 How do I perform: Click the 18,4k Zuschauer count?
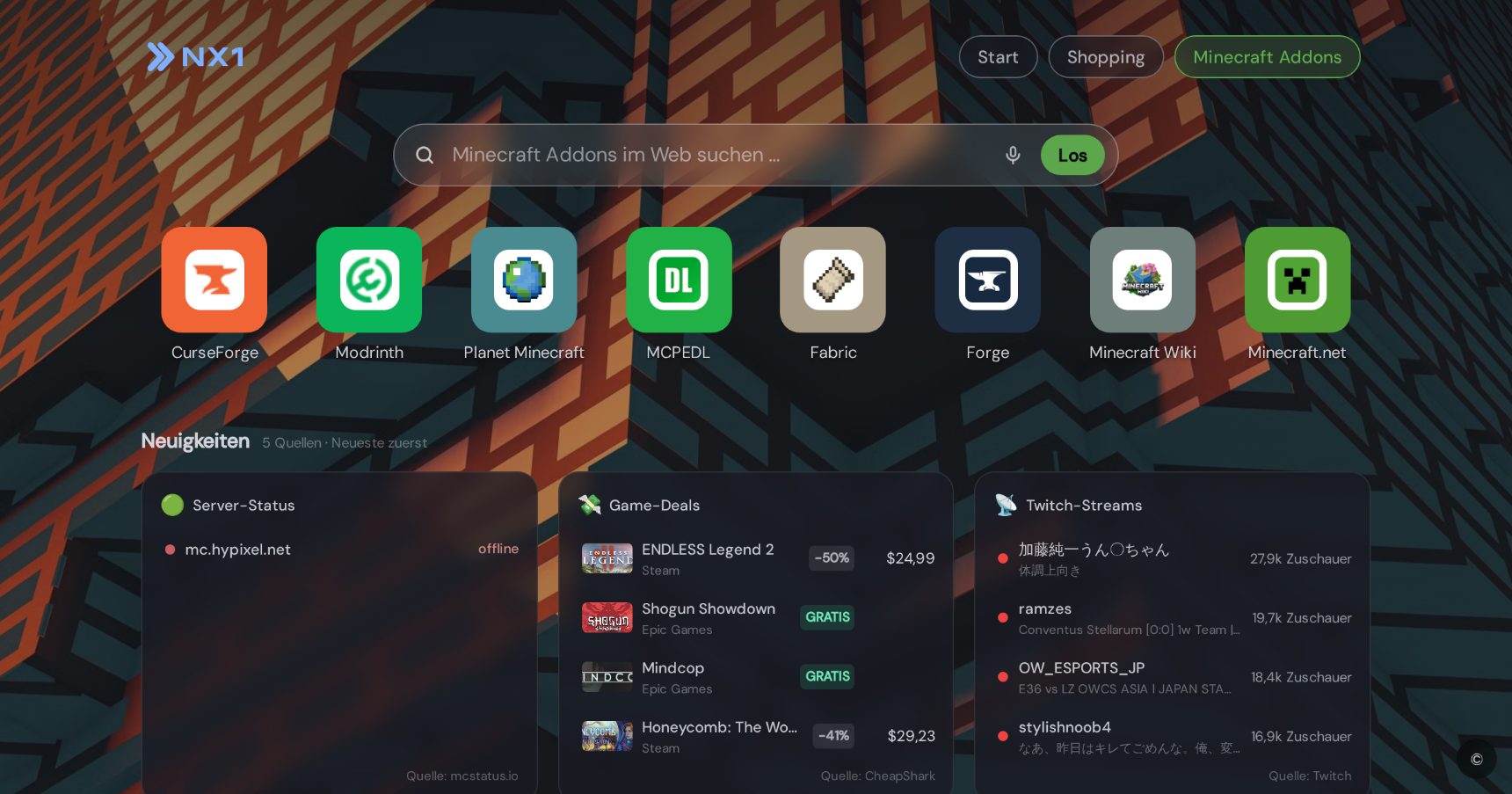click(1301, 677)
